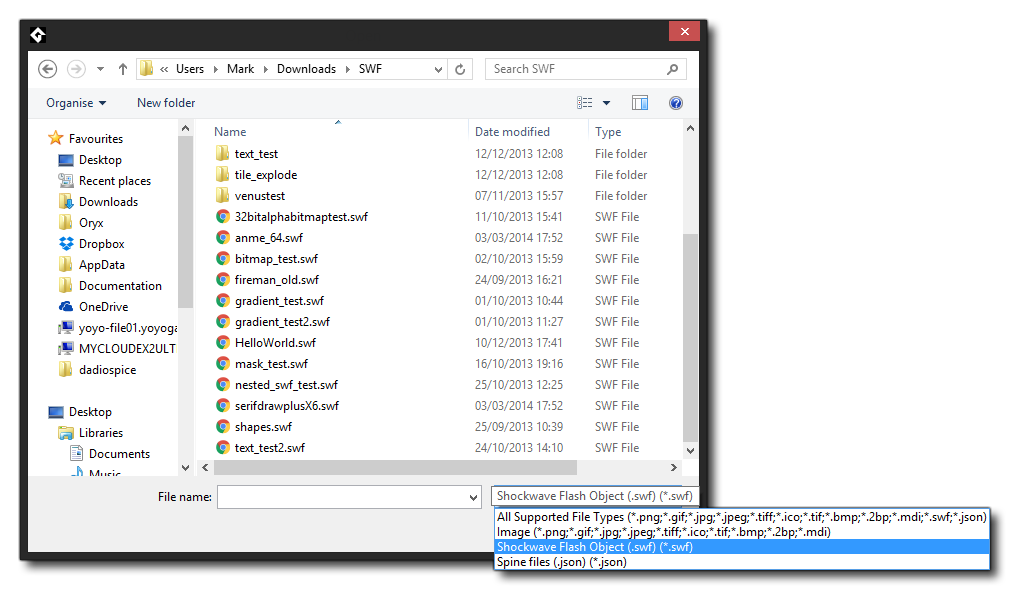This screenshot has width=1010, height=590.
Task: Click the New folder button
Action: pos(166,103)
